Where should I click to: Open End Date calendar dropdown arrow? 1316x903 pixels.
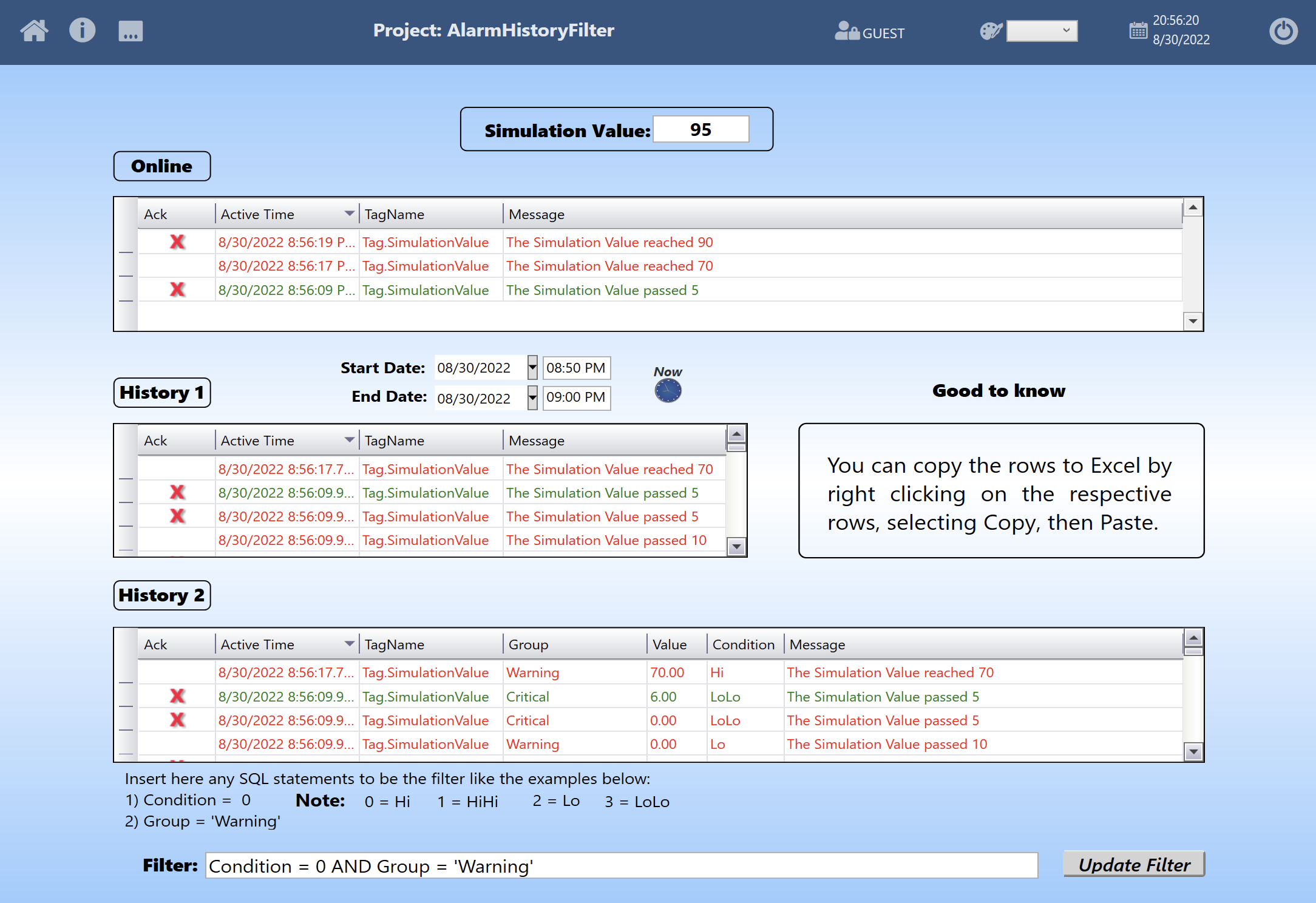[x=532, y=398]
